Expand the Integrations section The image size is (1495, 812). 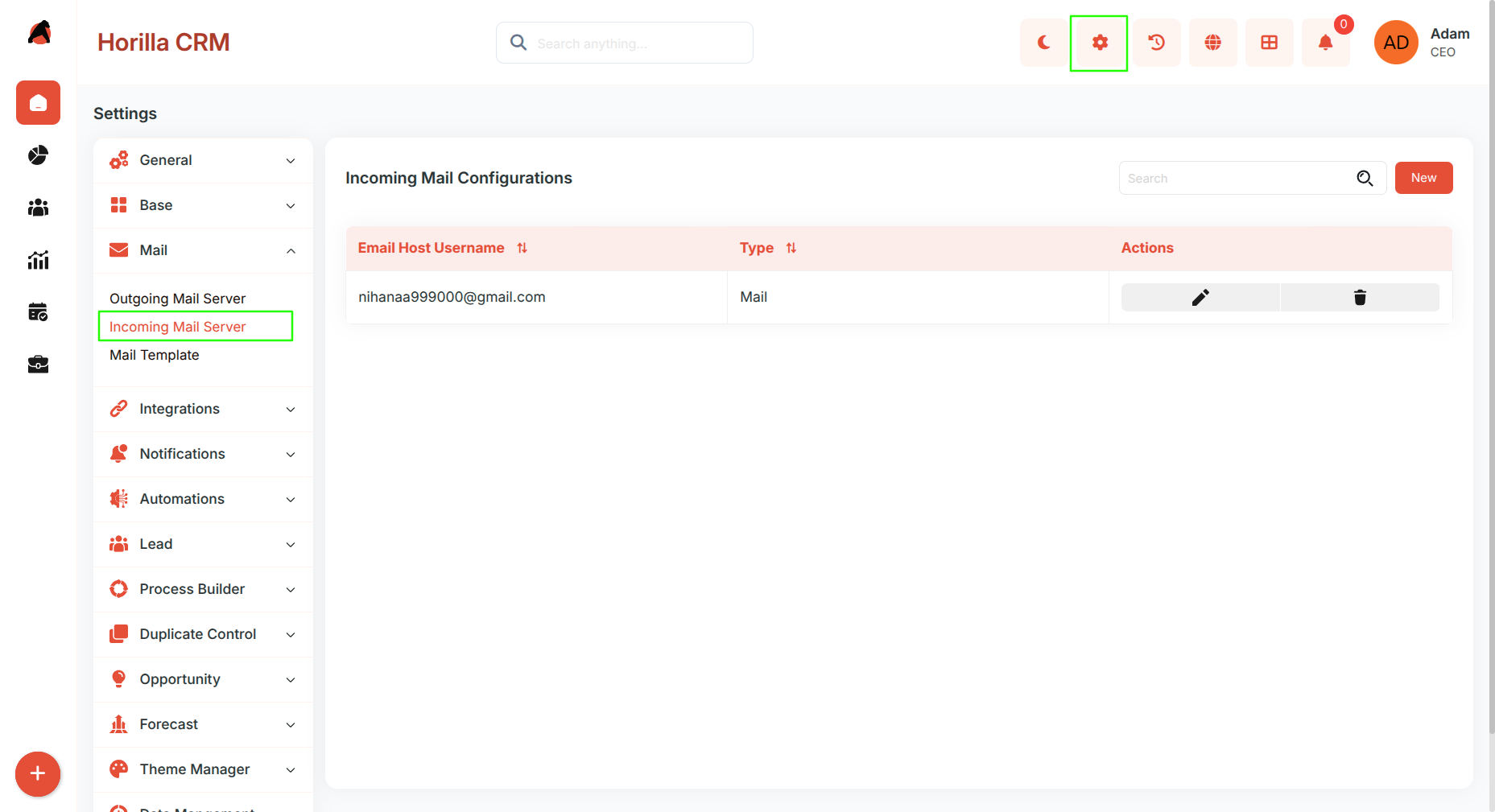pyautogui.click(x=203, y=409)
